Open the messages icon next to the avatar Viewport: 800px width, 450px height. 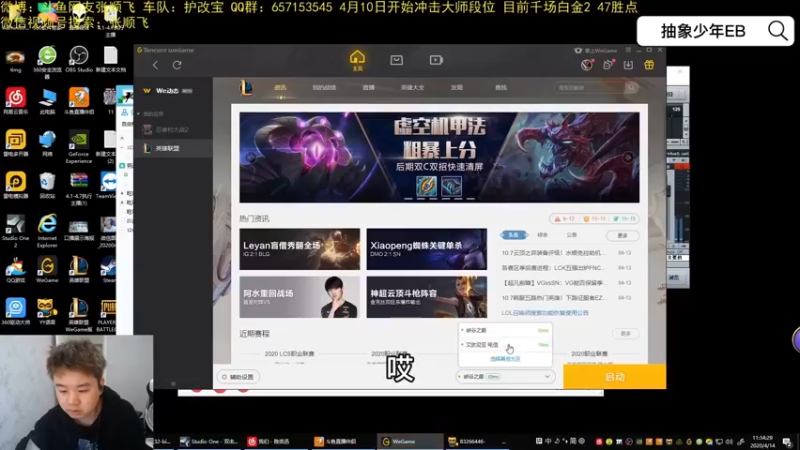click(x=608, y=65)
